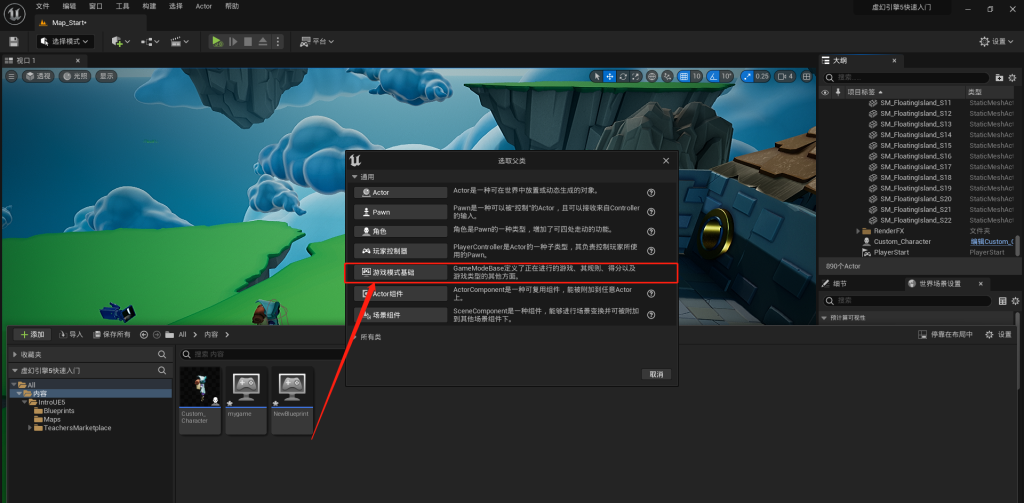This screenshot has width=1024, height=503.
Task: Activate the Scale tool in viewport
Action: click(635, 76)
